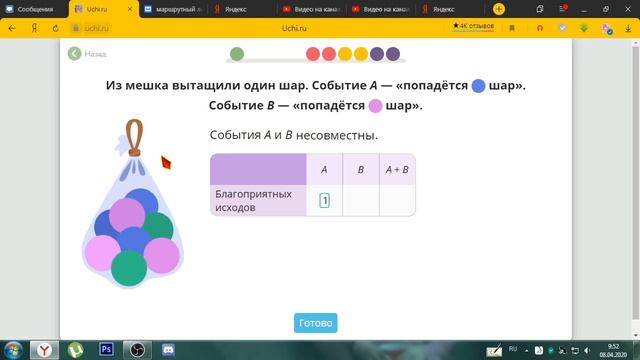
Task: Click the RU language indicator
Action: (513, 349)
